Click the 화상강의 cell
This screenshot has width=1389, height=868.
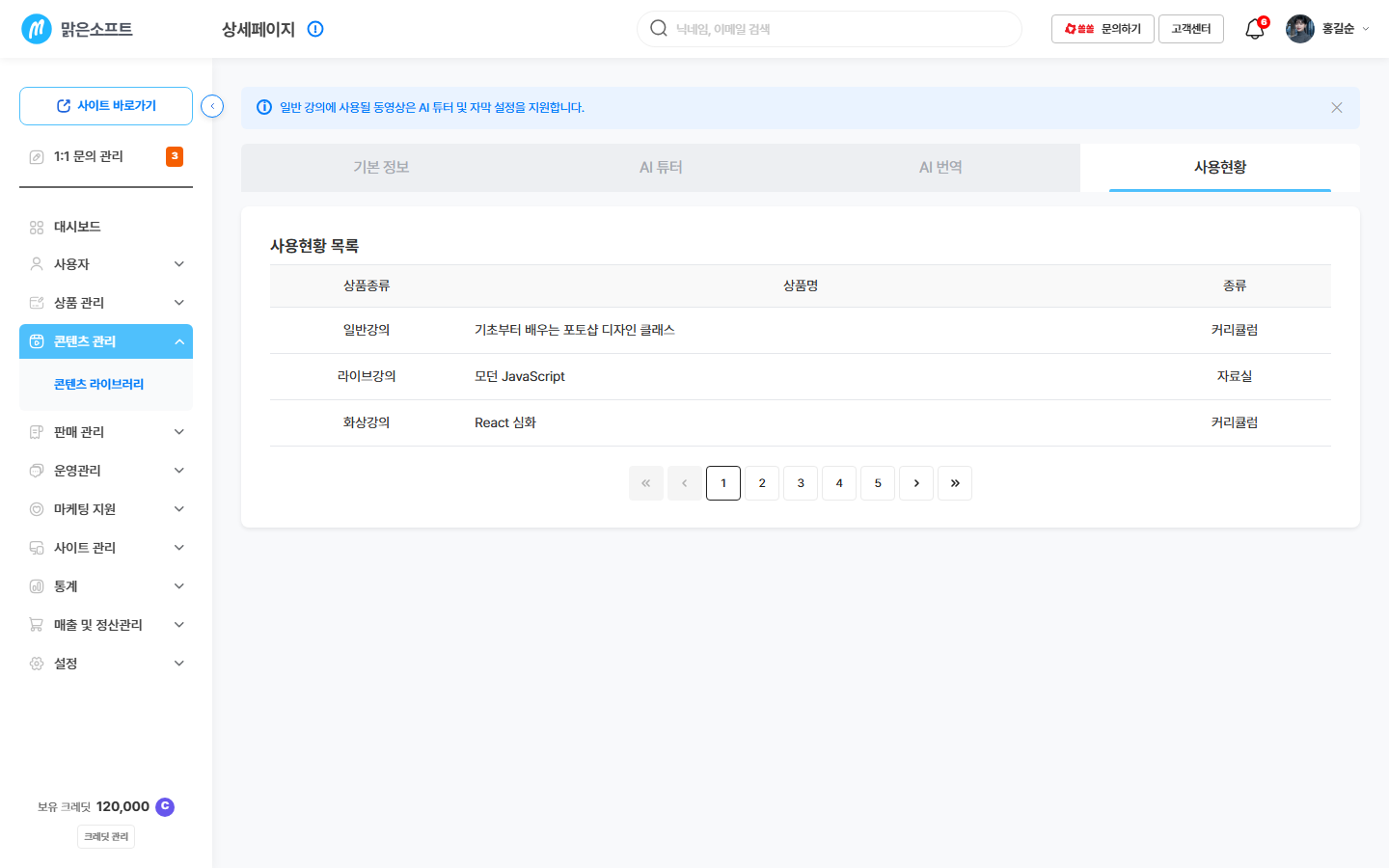point(367,422)
